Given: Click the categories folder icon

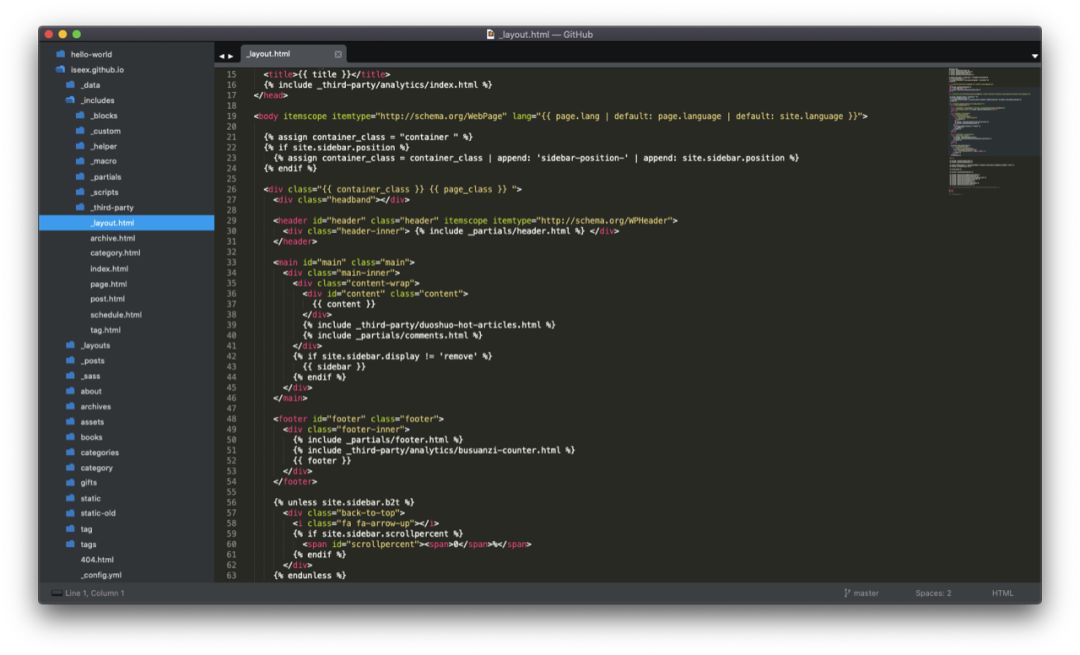Looking at the screenshot, I should click(x=70, y=453).
